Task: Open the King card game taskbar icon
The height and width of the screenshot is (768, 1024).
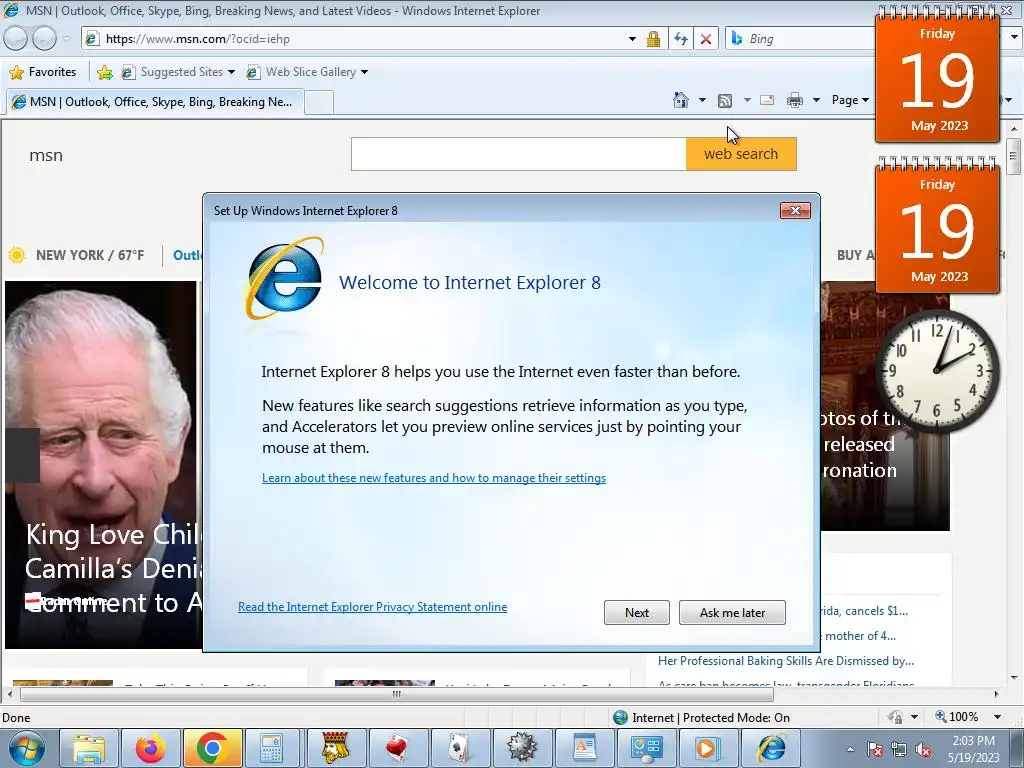Action: pos(336,748)
